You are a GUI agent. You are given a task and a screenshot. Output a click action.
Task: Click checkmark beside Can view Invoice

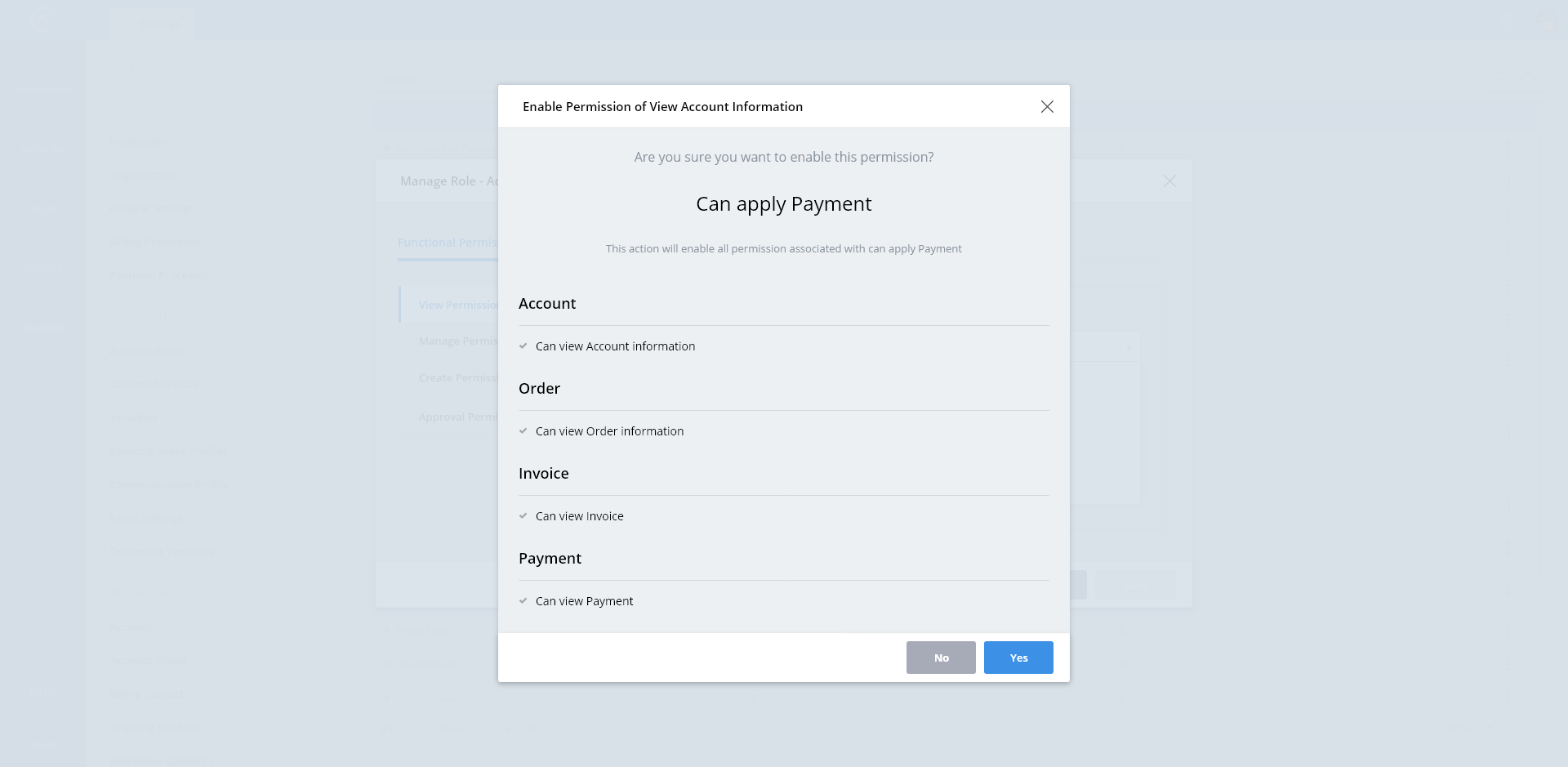[523, 516]
